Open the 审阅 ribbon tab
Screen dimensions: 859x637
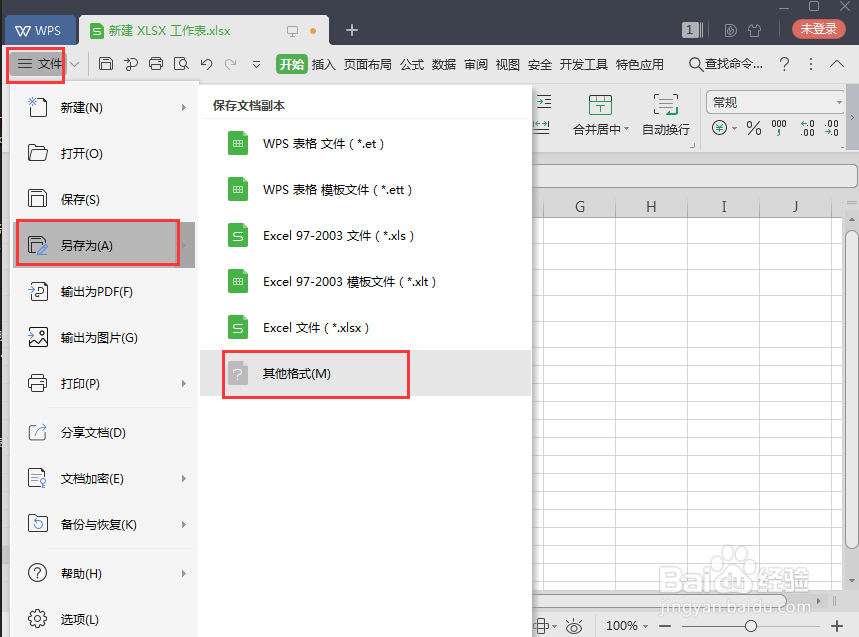click(476, 65)
